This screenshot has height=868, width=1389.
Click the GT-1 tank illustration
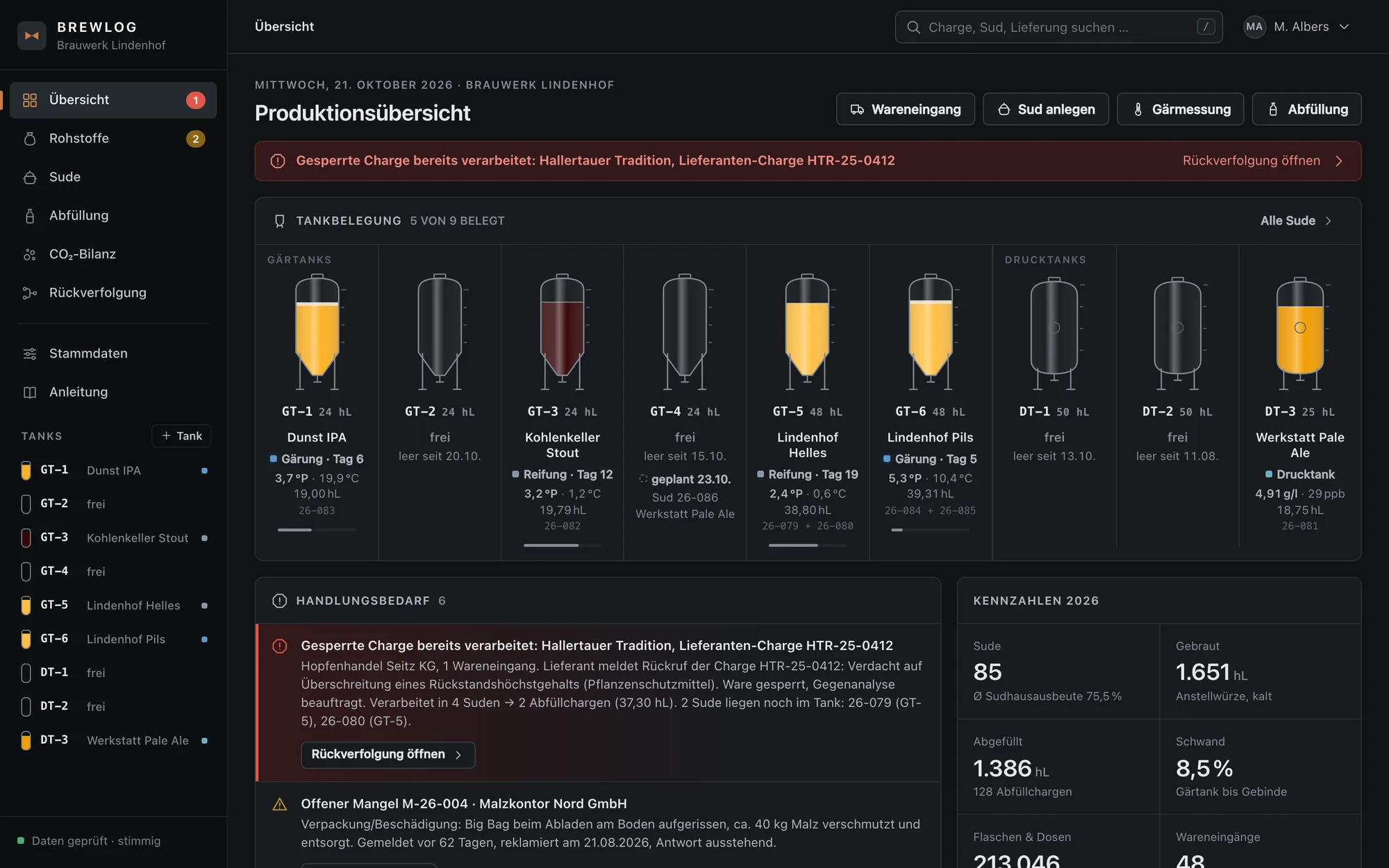point(317,332)
